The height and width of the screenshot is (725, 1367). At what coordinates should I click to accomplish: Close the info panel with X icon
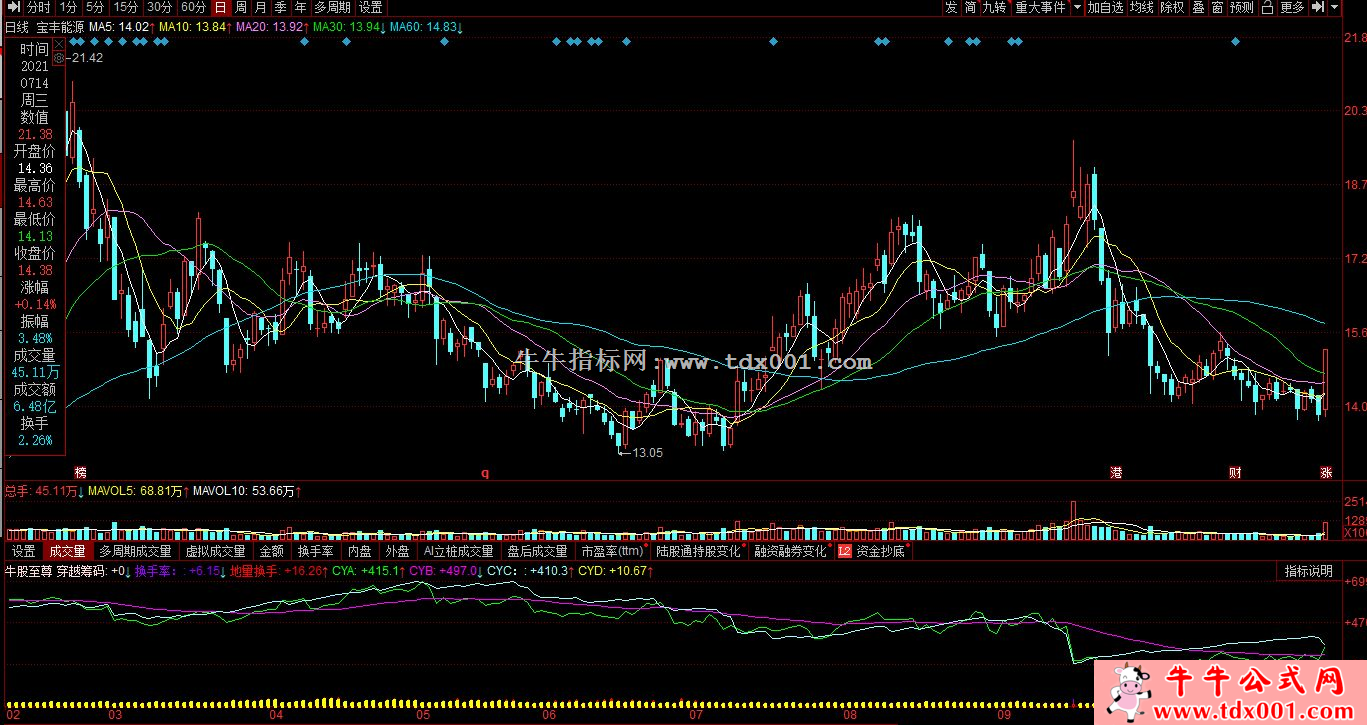click(x=58, y=45)
